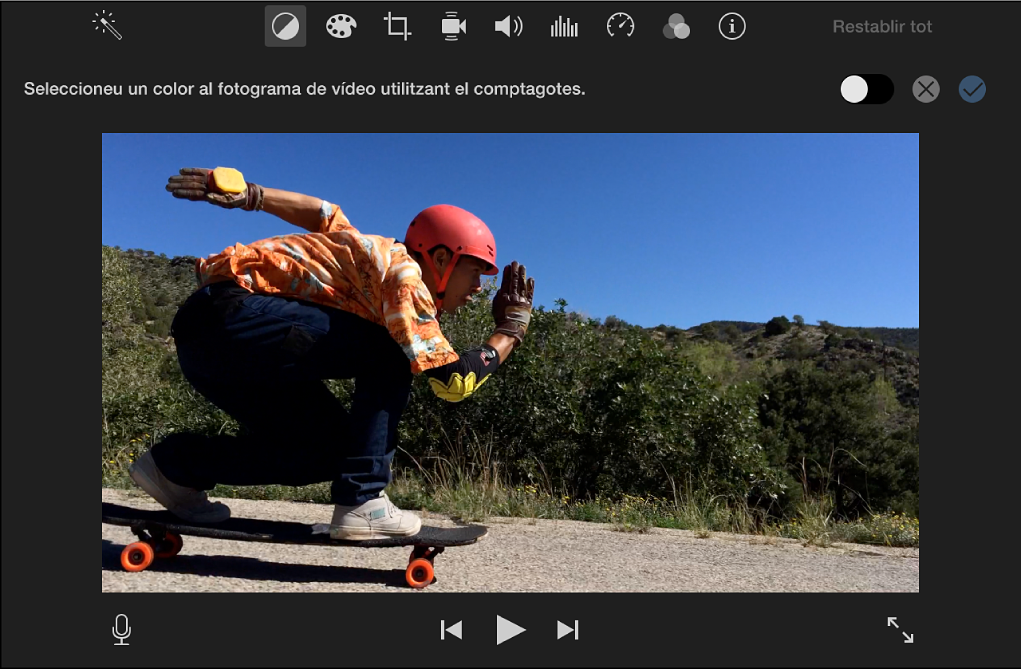Cancel using the gray X button
Viewport: 1021px width, 670px height.
(x=925, y=89)
